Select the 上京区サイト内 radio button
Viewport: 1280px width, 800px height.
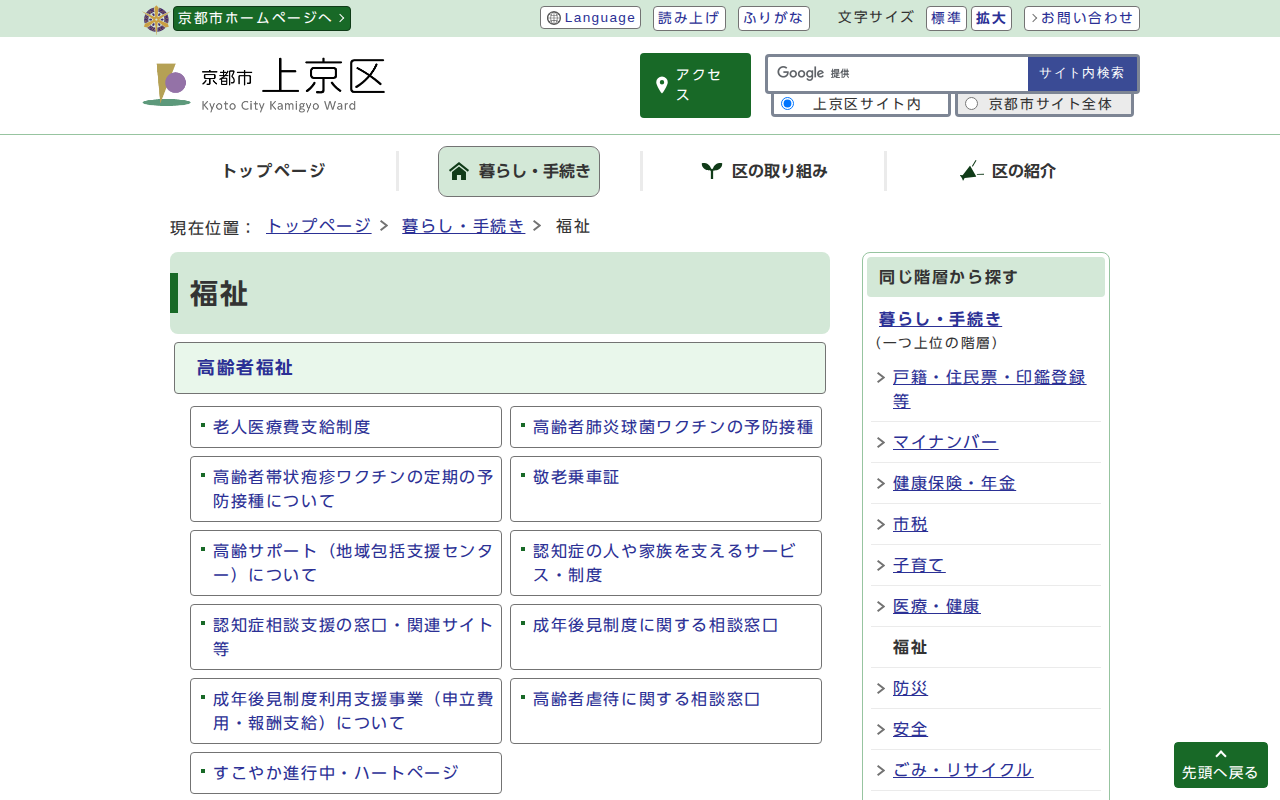click(787, 104)
